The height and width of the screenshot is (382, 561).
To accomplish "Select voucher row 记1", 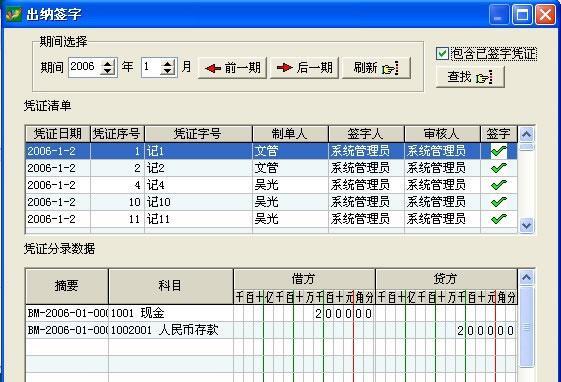I will pos(271,151).
